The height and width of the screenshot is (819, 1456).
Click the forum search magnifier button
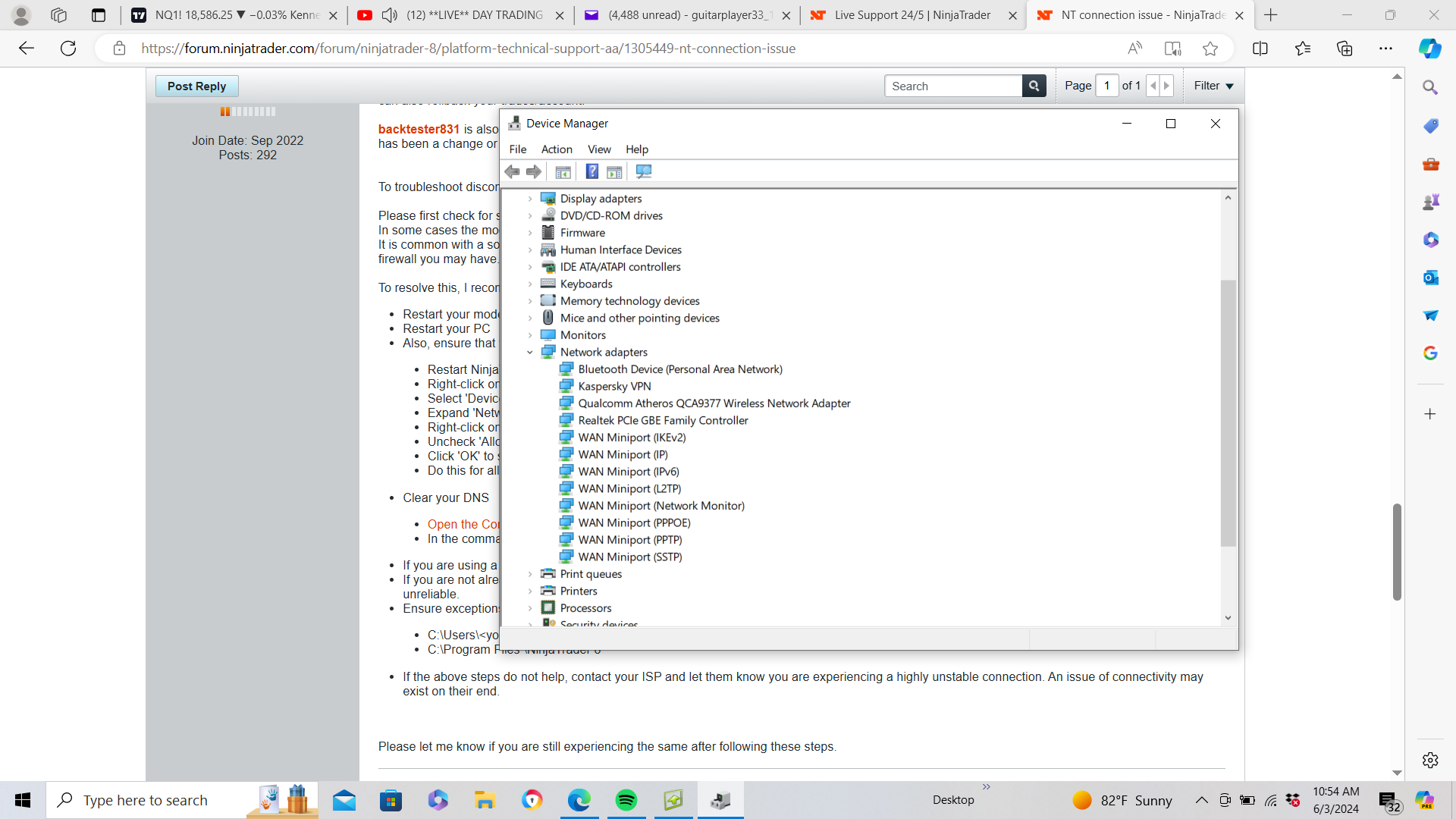(x=1034, y=86)
